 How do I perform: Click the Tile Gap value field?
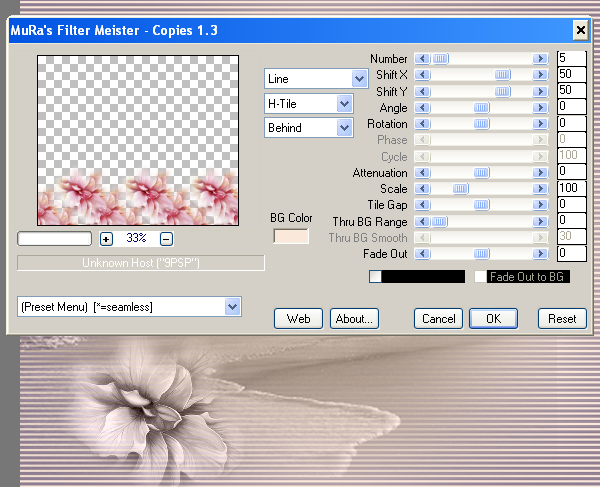[571, 204]
